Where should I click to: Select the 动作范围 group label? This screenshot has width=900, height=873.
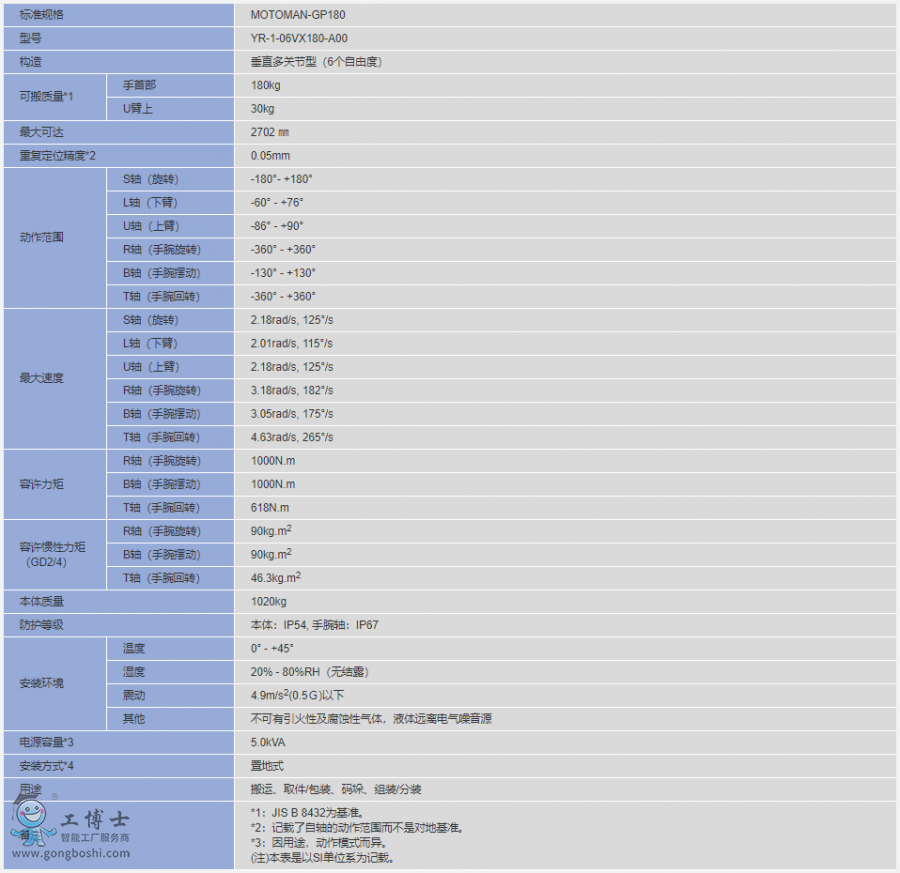tap(41, 238)
